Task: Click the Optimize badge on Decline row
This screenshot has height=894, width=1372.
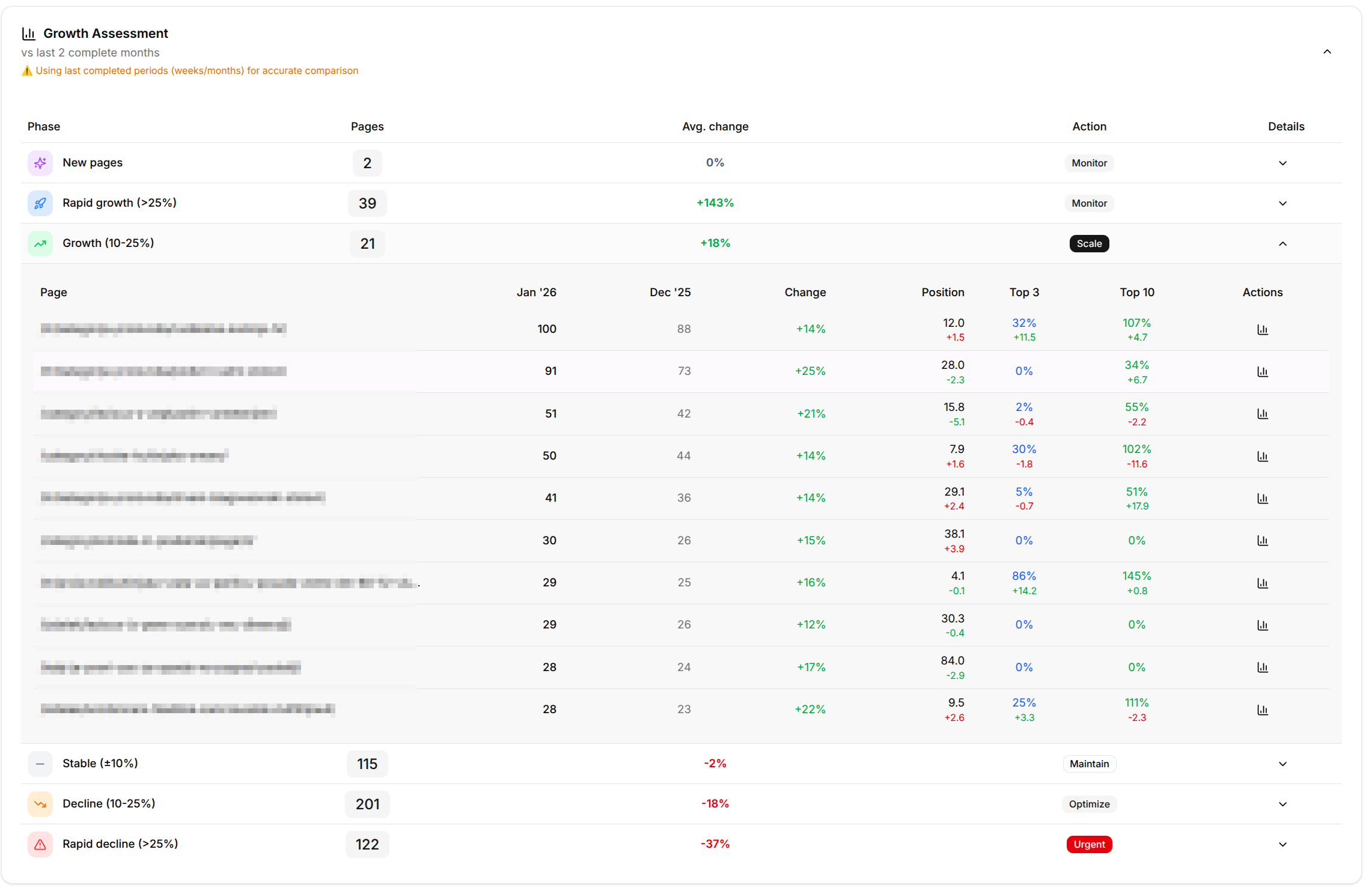Action: click(x=1089, y=804)
